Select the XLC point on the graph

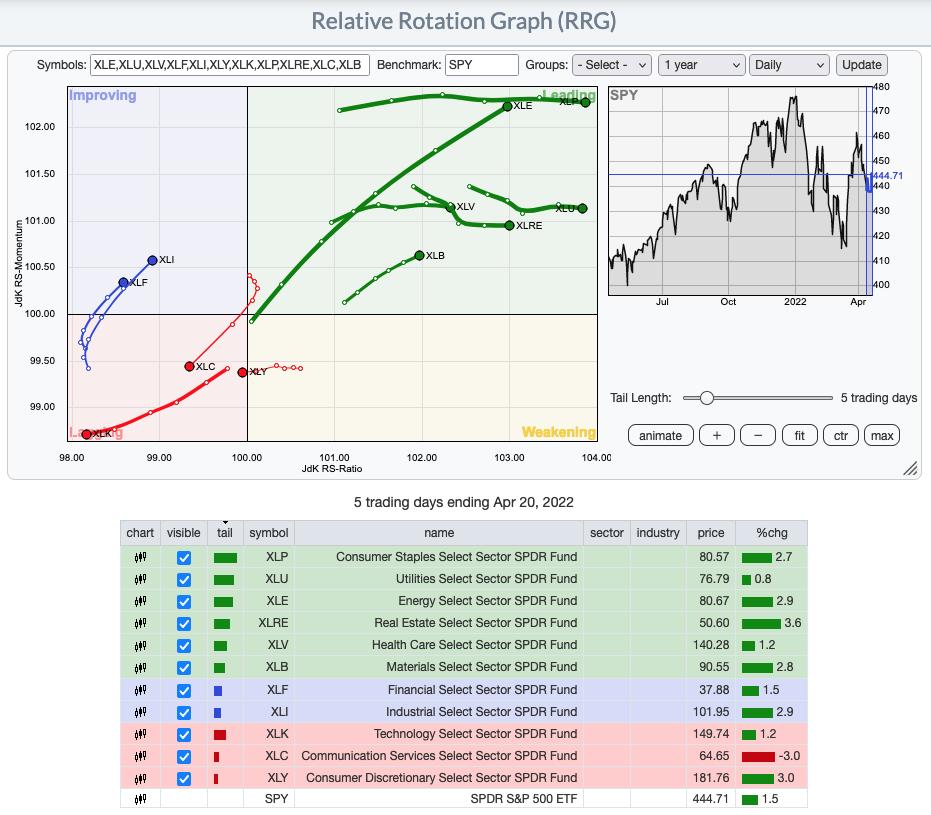pos(189,366)
